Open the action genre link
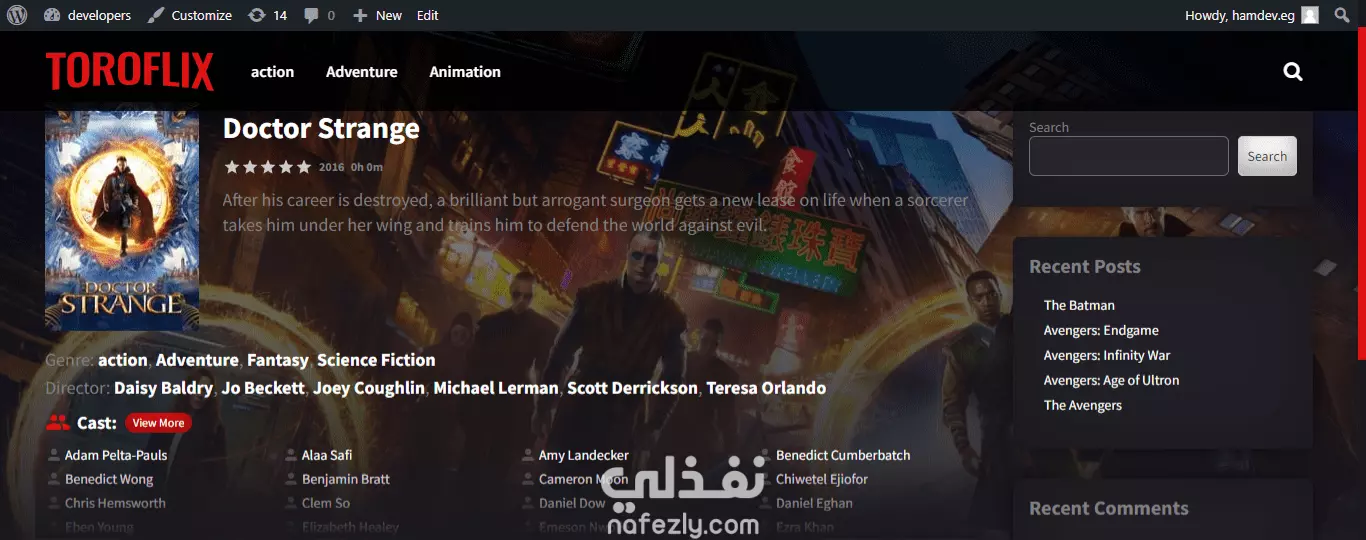 coord(122,360)
